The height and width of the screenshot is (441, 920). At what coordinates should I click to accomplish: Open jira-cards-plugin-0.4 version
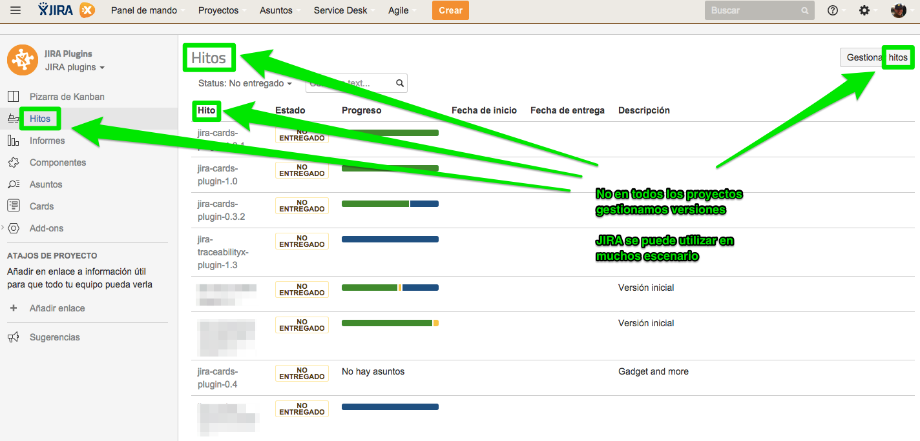pos(218,378)
